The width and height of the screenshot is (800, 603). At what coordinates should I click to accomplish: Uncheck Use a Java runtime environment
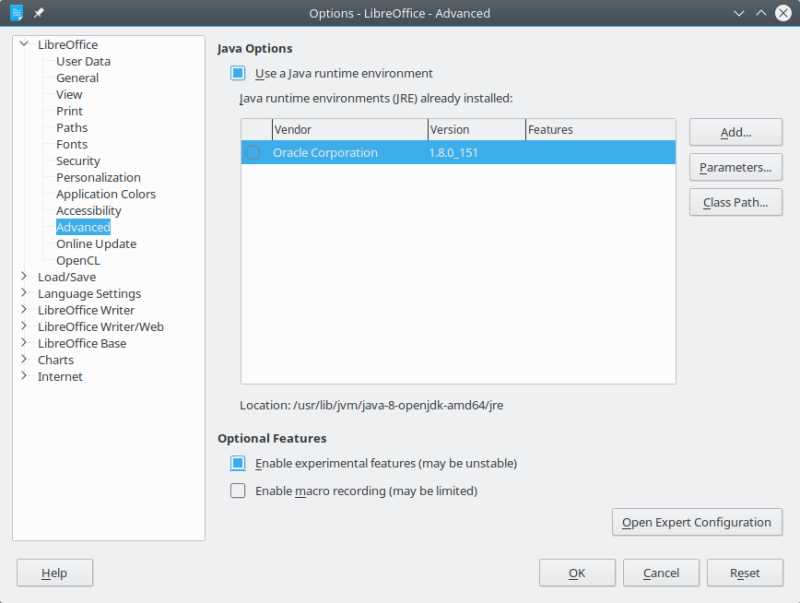pyautogui.click(x=237, y=73)
